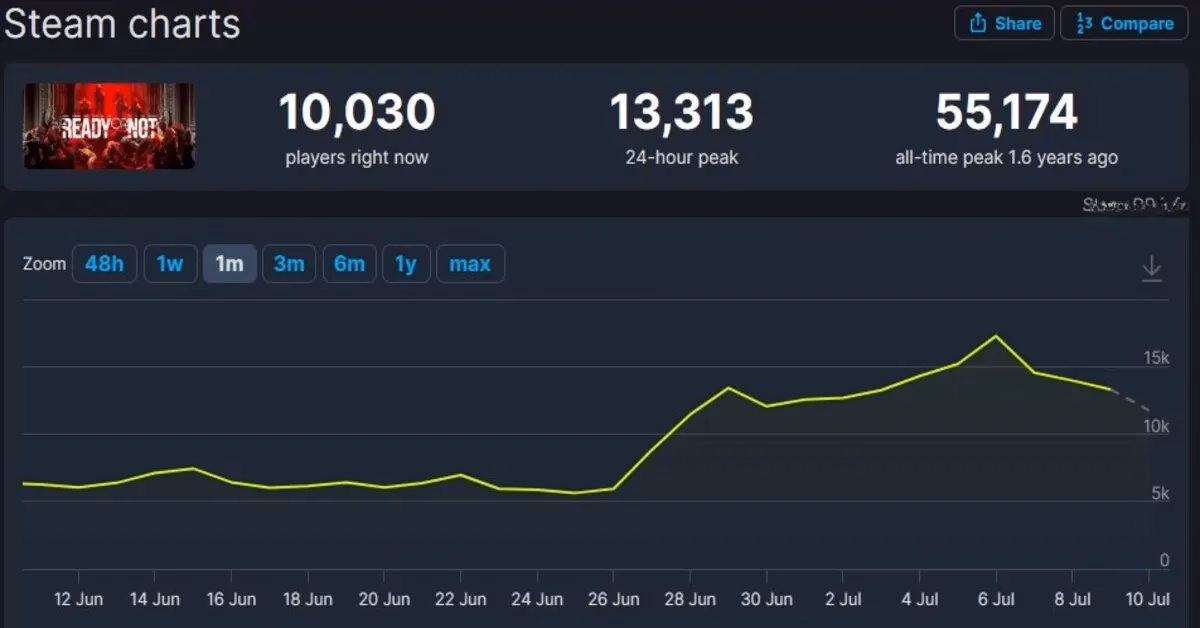Select the 1y zoom range
The height and width of the screenshot is (628, 1200).
tap(406, 263)
